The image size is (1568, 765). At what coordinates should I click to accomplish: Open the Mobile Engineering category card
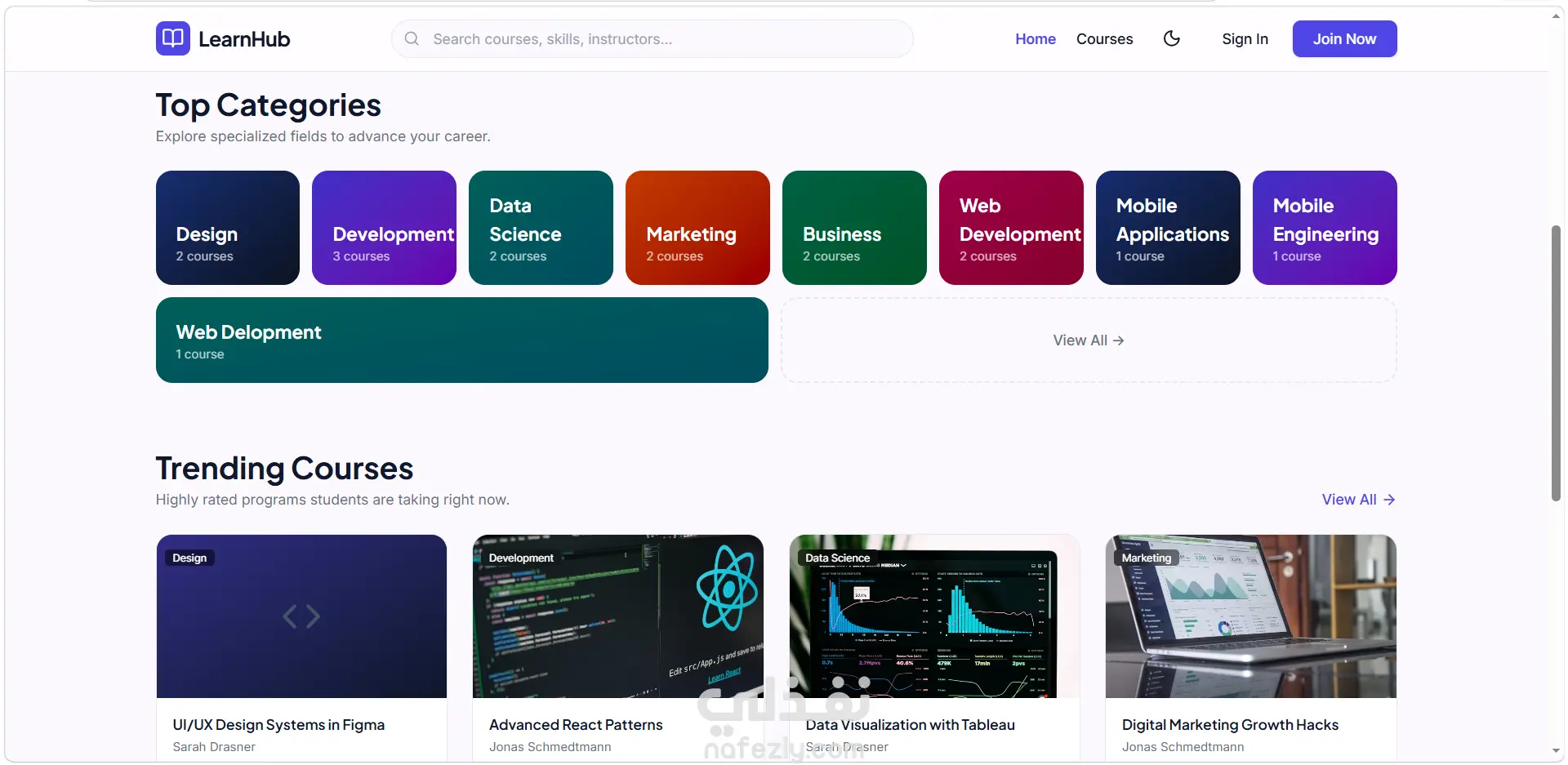point(1325,228)
